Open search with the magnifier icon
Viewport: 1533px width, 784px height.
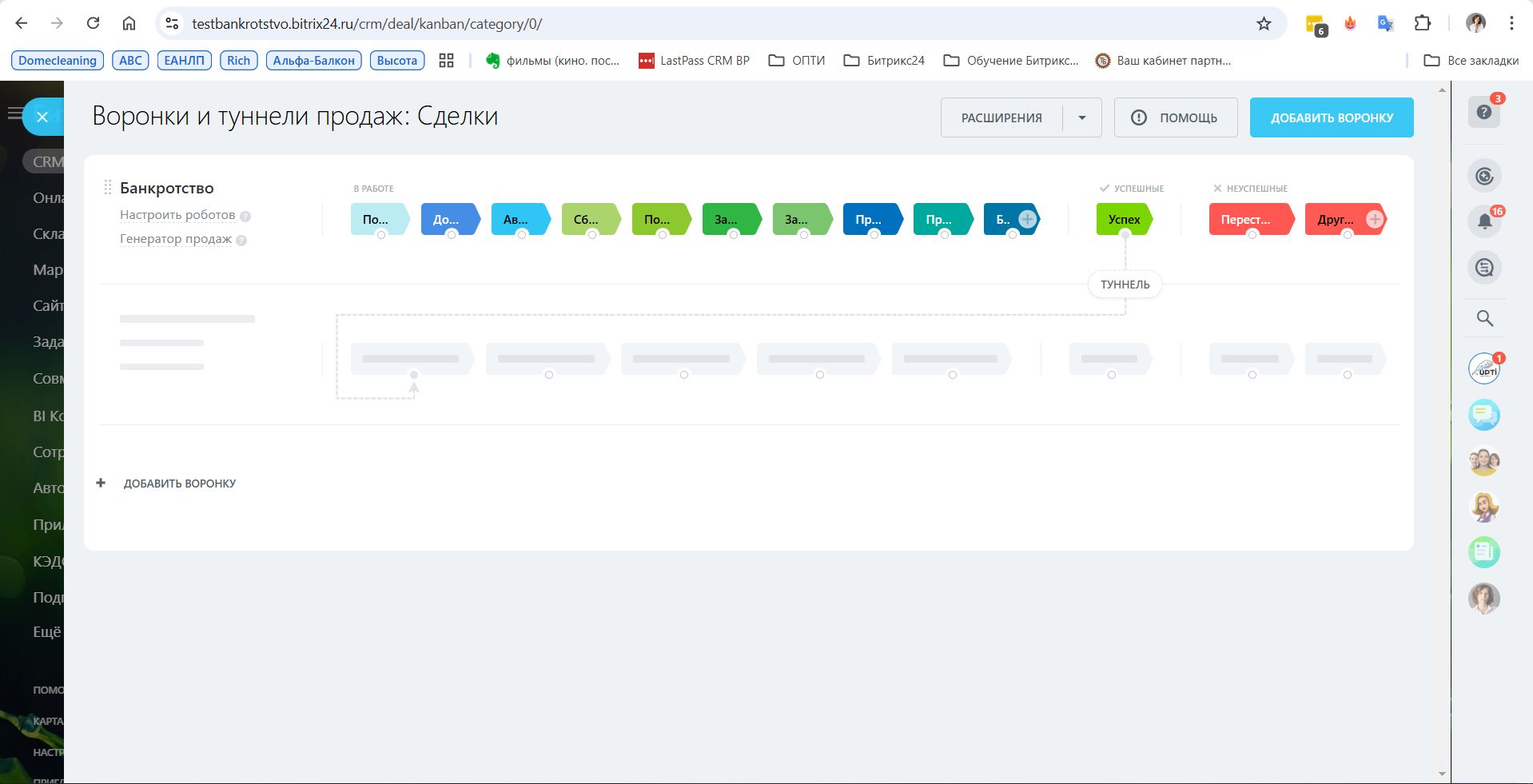(1484, 318)
